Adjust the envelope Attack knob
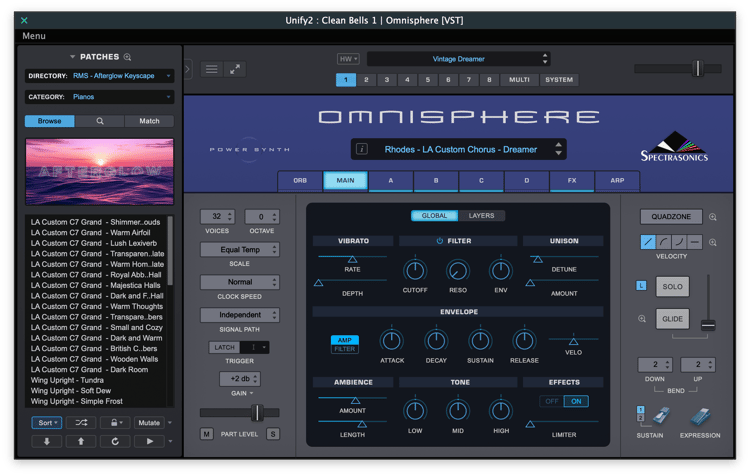The image size is (750, 476). coord(392,341)
